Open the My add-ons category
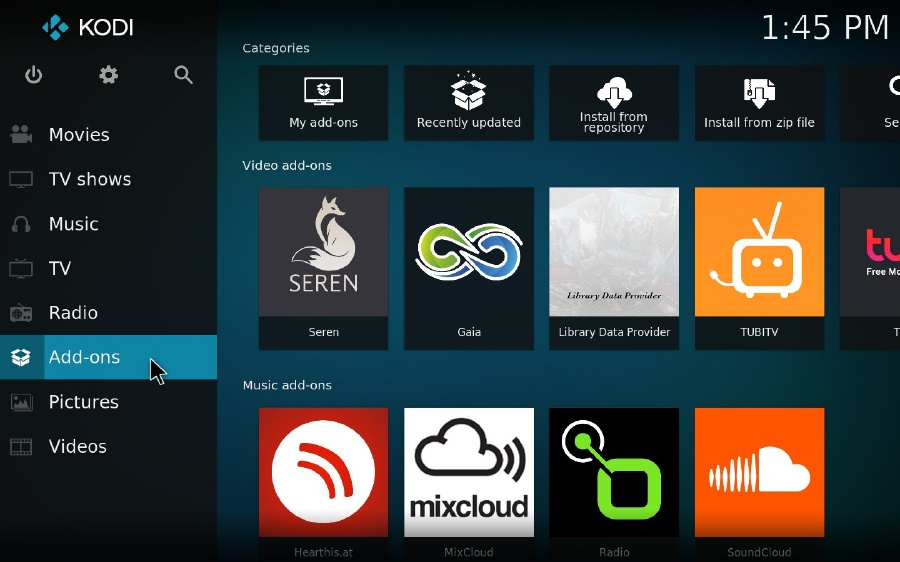Viewport: 900px width, 562px height. coord(323,103)
